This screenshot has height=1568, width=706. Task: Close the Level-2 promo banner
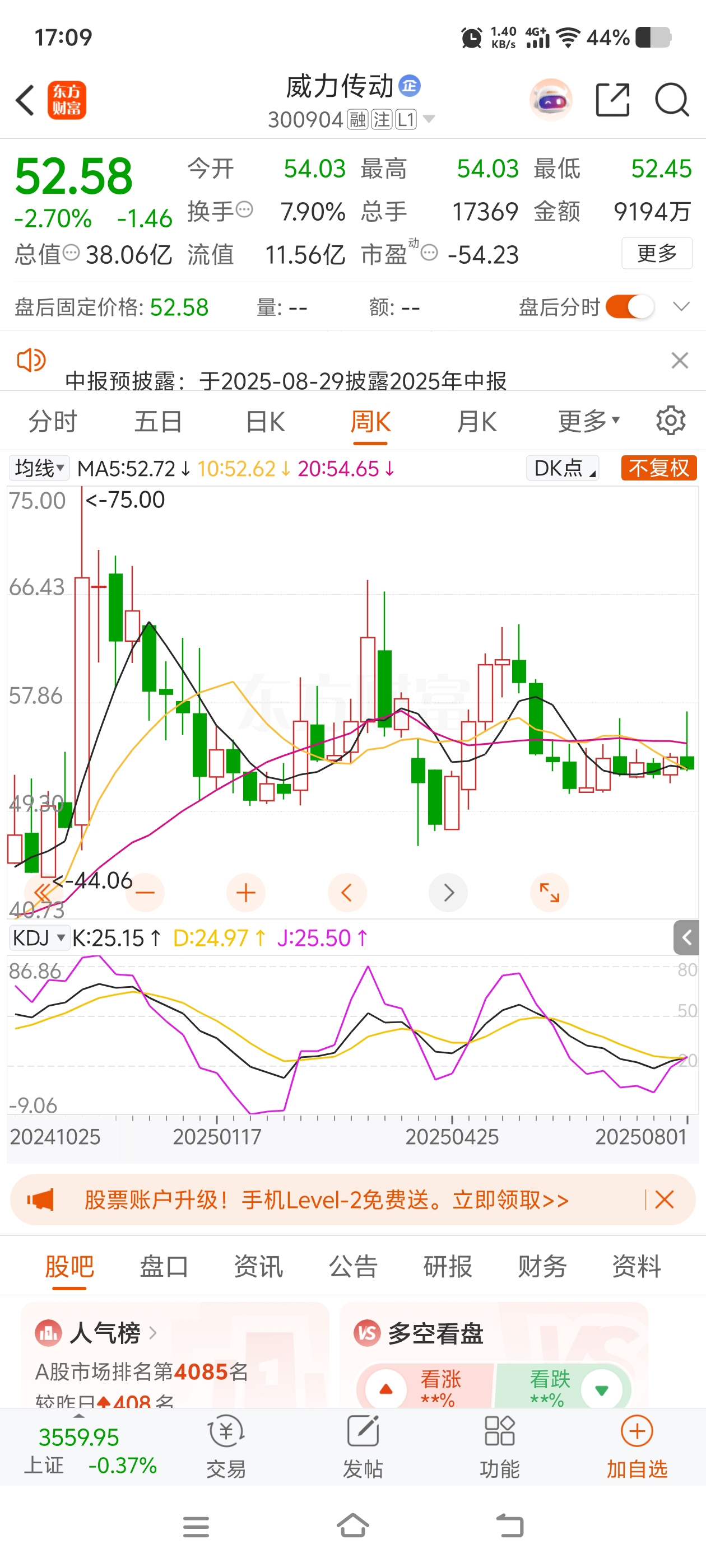pos(664,1200)
